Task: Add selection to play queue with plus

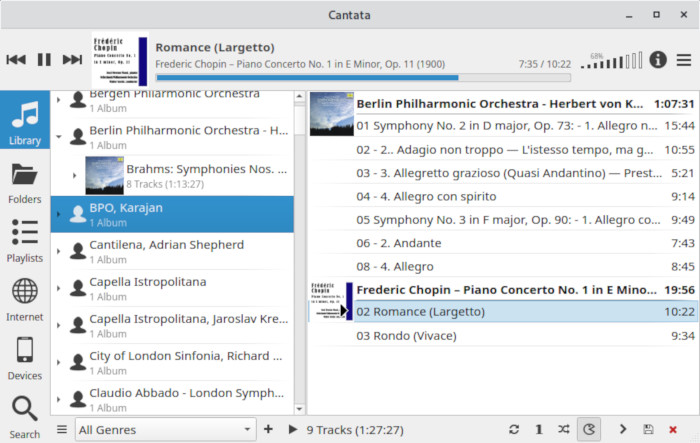Action: 268,429
